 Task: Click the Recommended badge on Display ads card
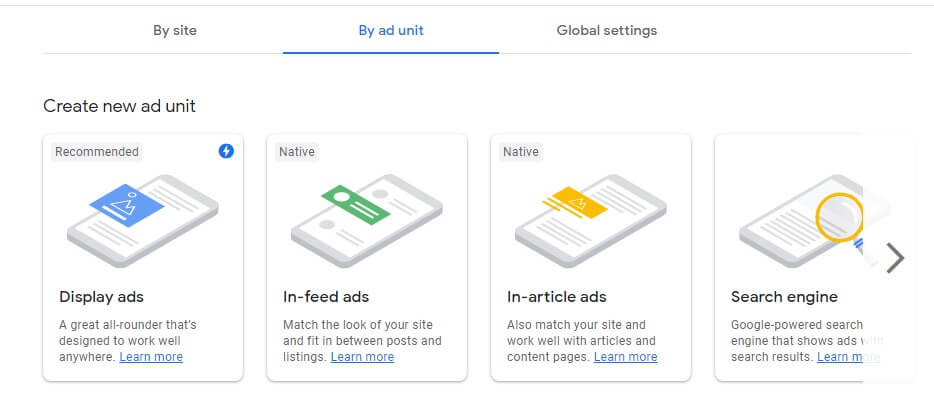[x=96, y=152]
